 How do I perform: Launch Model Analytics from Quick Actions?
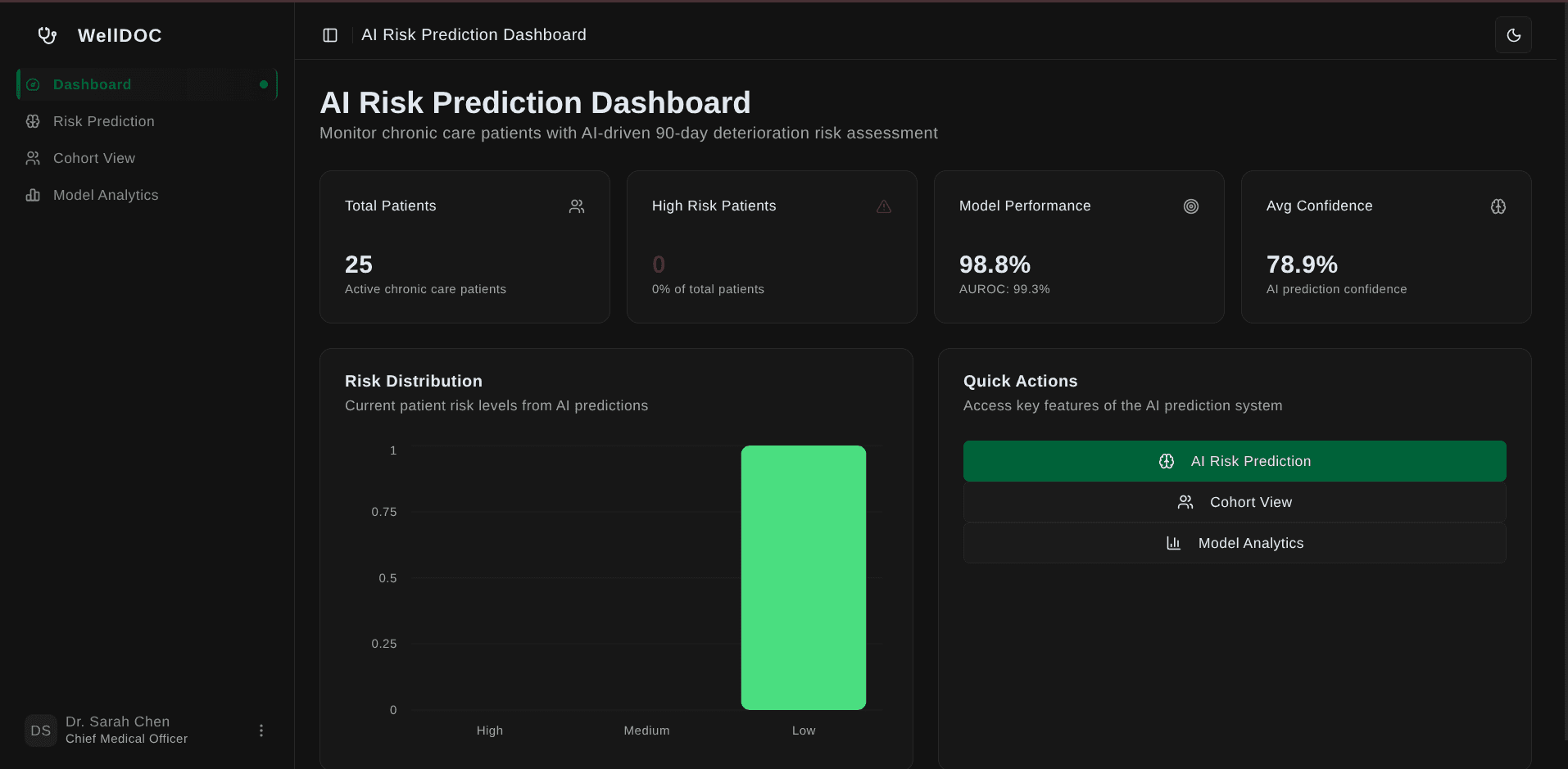[x=1235, y=543]
